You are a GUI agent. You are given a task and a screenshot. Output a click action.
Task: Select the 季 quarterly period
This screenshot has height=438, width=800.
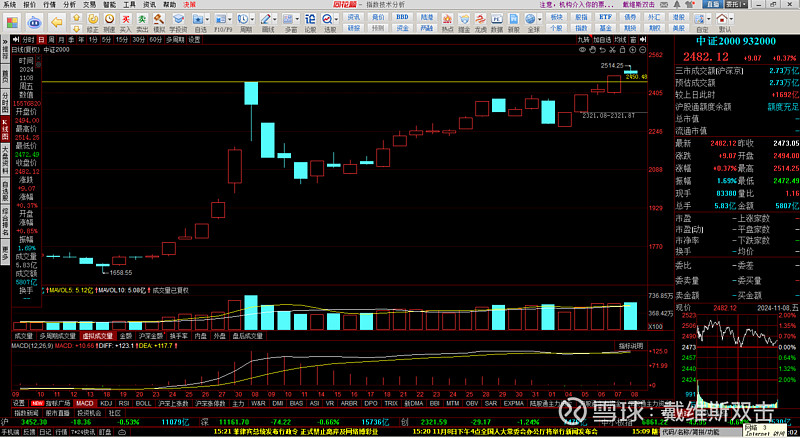pos(71,40)
